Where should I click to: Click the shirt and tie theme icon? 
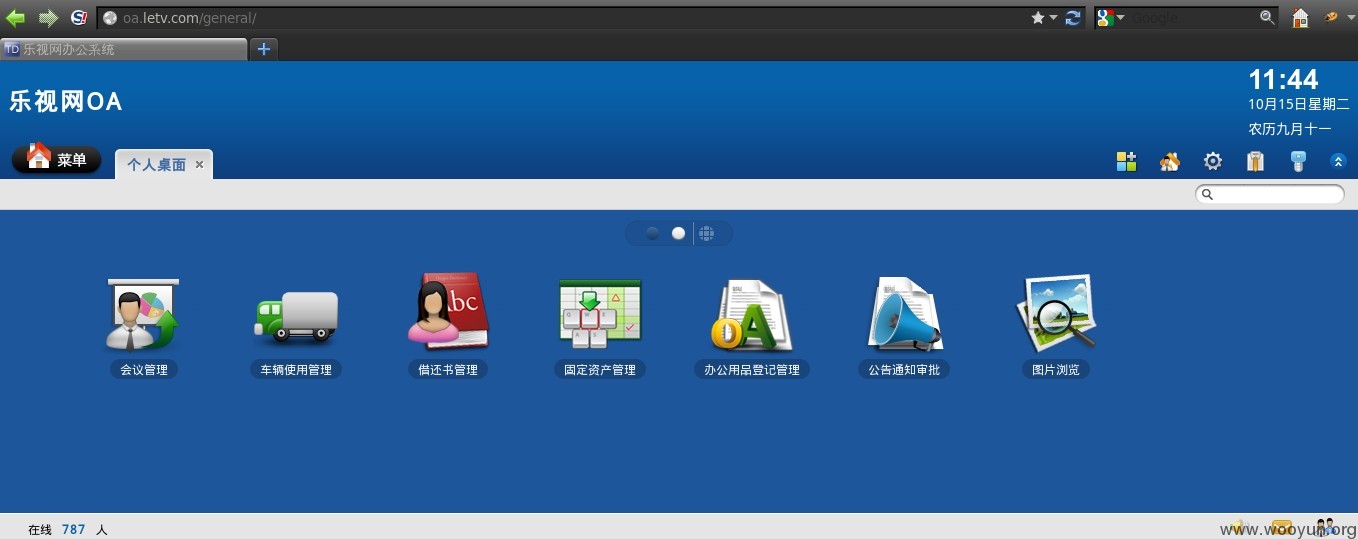1255,161
